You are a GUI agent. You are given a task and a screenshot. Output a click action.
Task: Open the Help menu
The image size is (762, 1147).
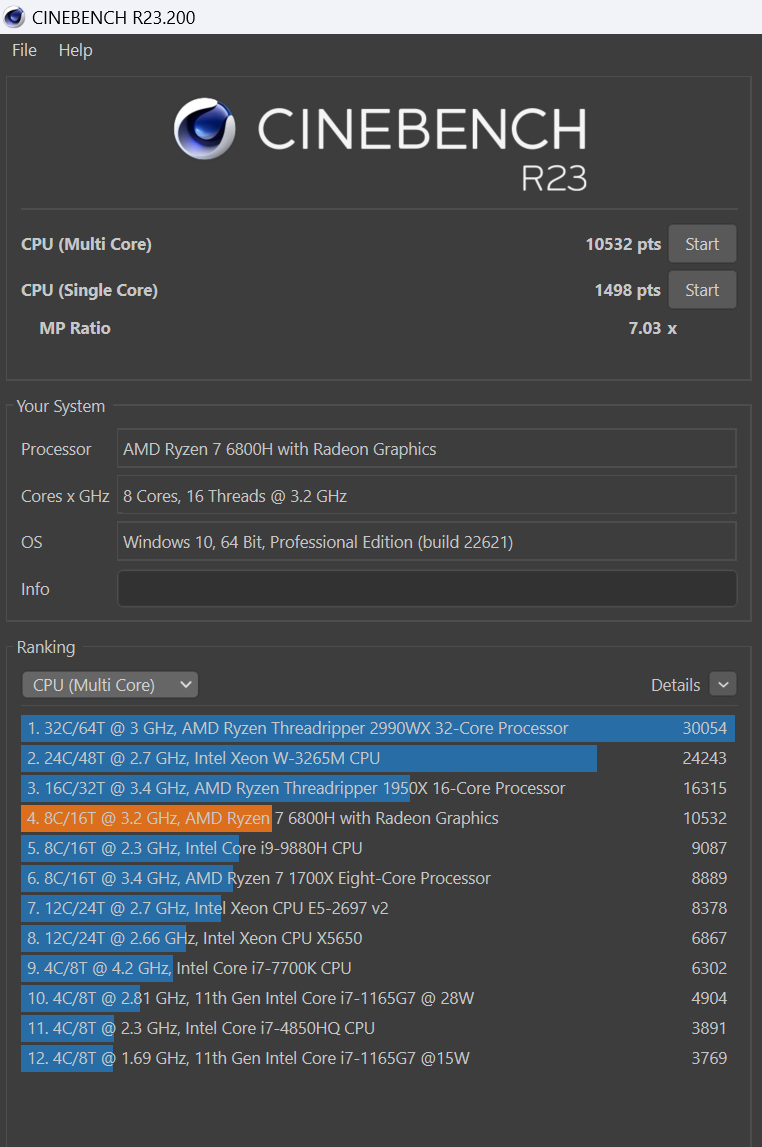(75, 50)
